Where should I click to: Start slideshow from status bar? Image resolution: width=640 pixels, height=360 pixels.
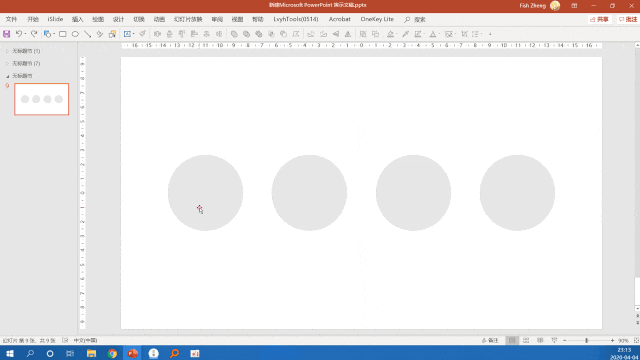click(x=554, y=340)
